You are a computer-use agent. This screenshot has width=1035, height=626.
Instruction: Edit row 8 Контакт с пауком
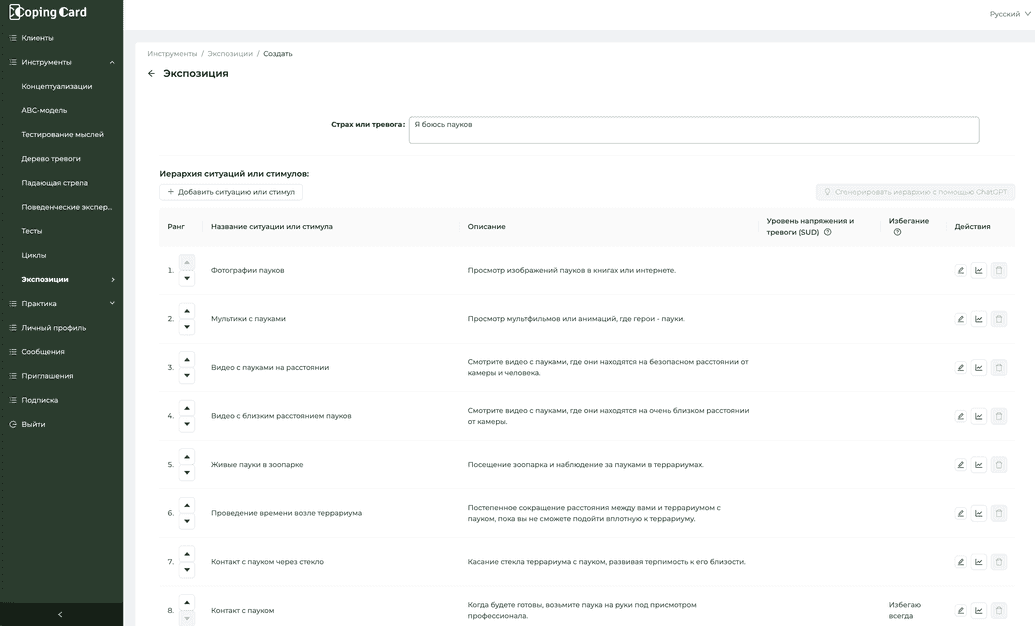[960, 611]
